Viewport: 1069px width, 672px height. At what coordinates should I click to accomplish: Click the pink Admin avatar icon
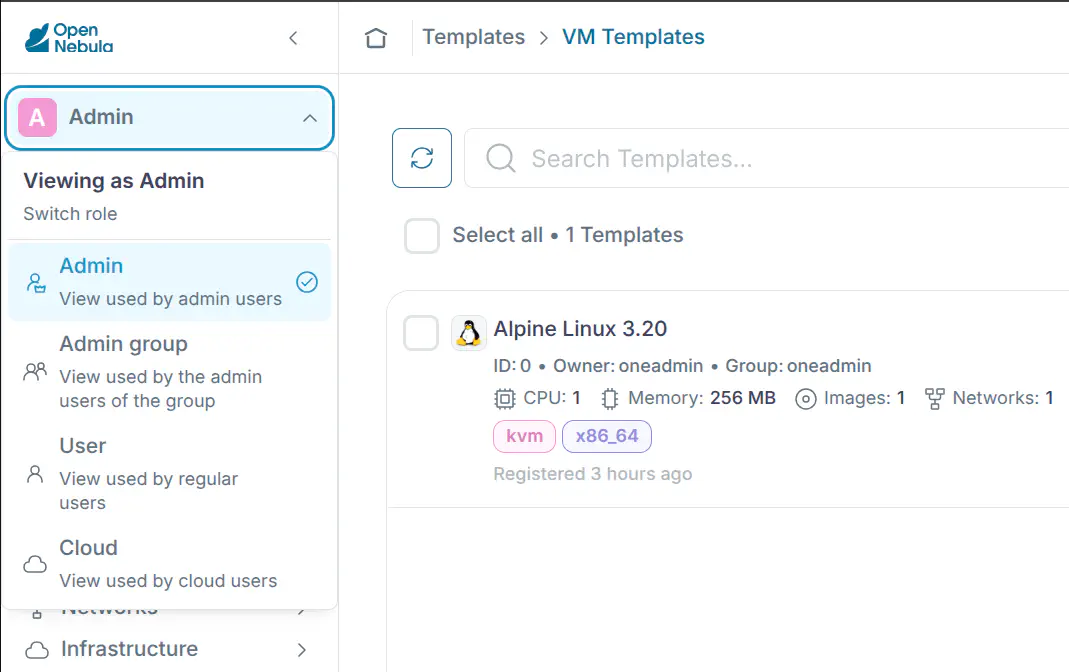[37, 117]
